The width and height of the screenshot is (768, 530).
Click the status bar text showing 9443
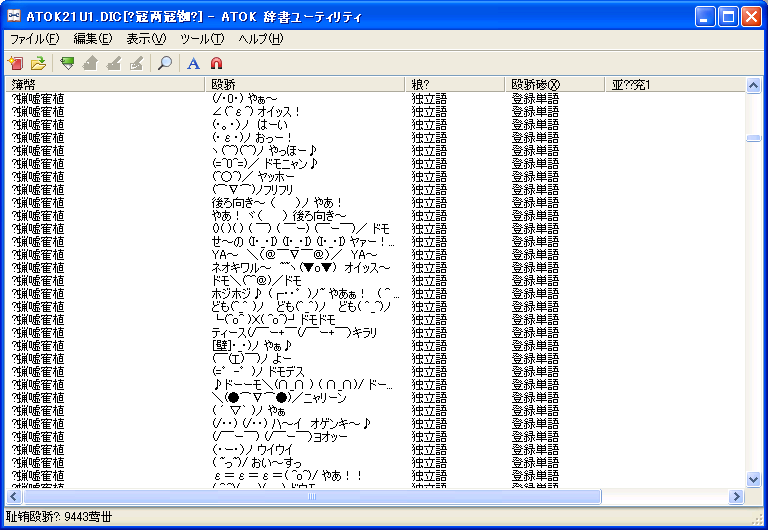pyautogui.click(x=59, y=517)
